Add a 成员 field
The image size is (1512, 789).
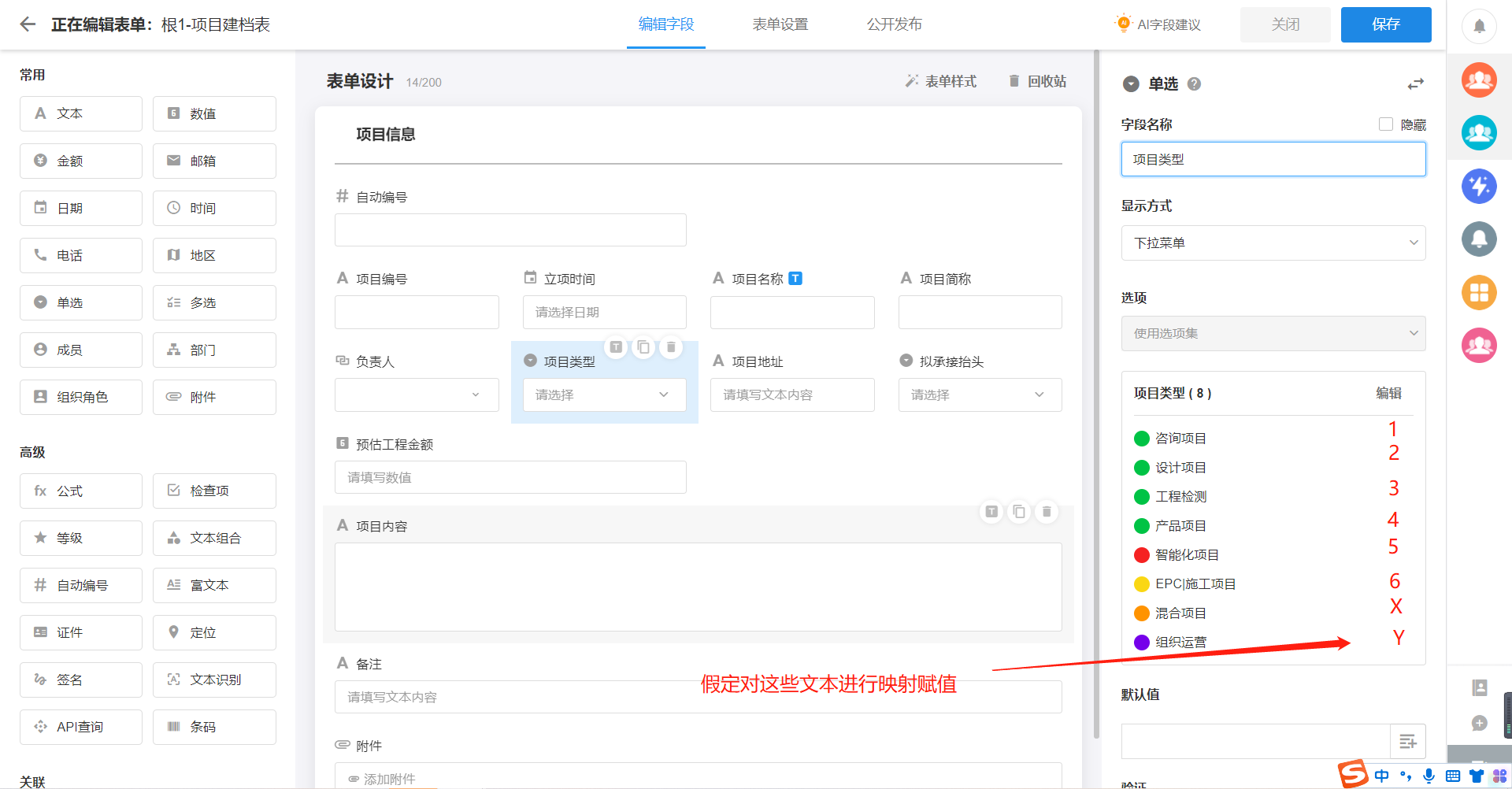80,350
